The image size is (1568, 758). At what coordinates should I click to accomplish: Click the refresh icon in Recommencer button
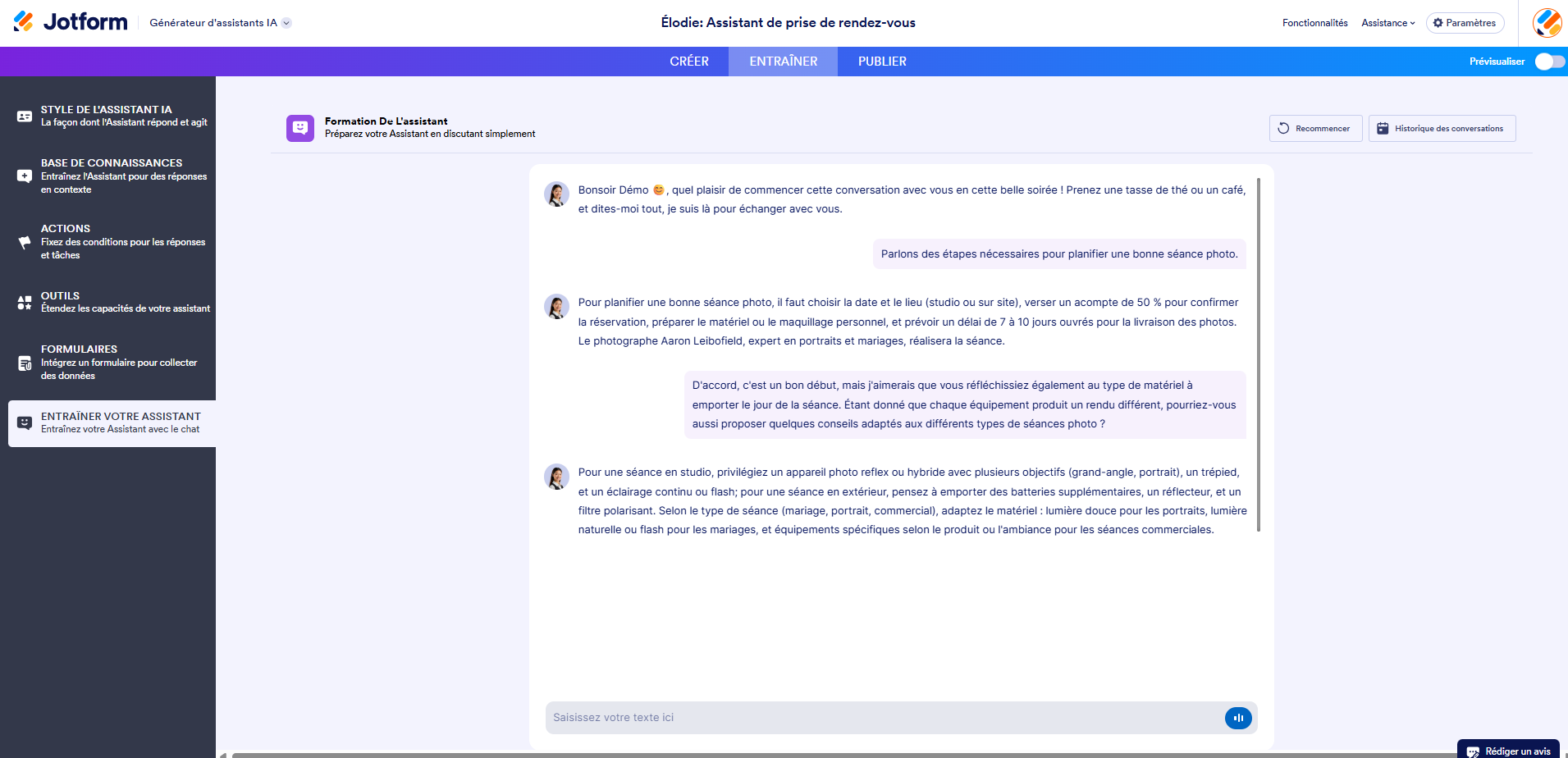1283,129
